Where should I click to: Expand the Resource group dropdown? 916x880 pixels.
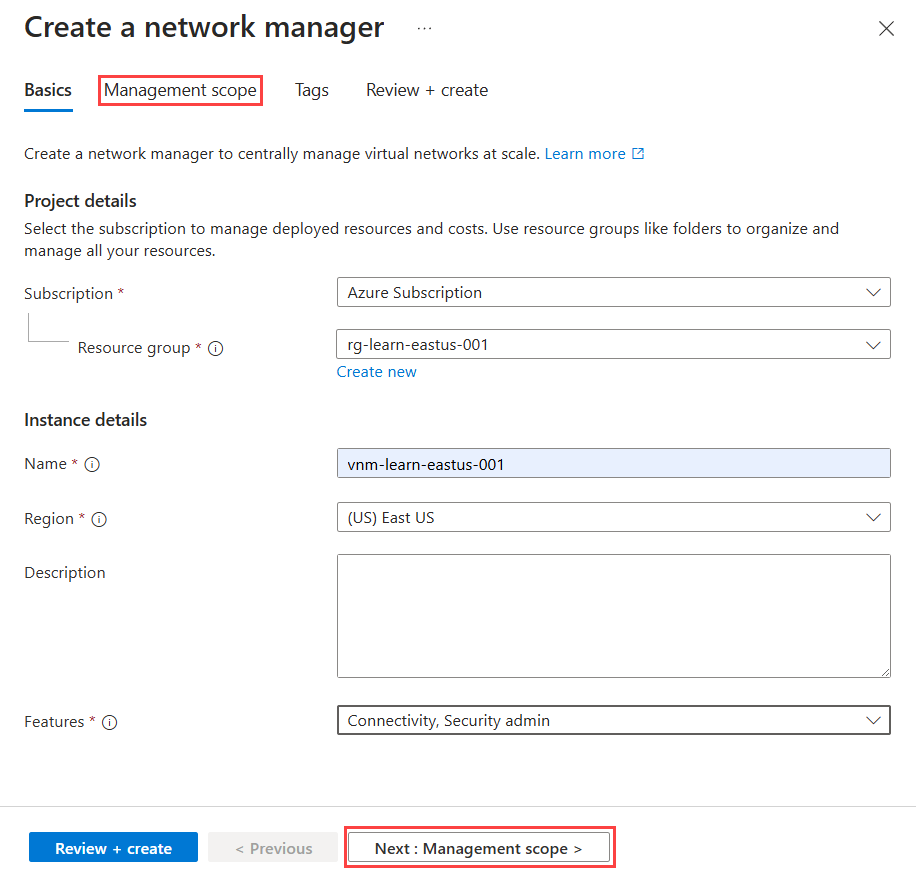tap(613, 343)
